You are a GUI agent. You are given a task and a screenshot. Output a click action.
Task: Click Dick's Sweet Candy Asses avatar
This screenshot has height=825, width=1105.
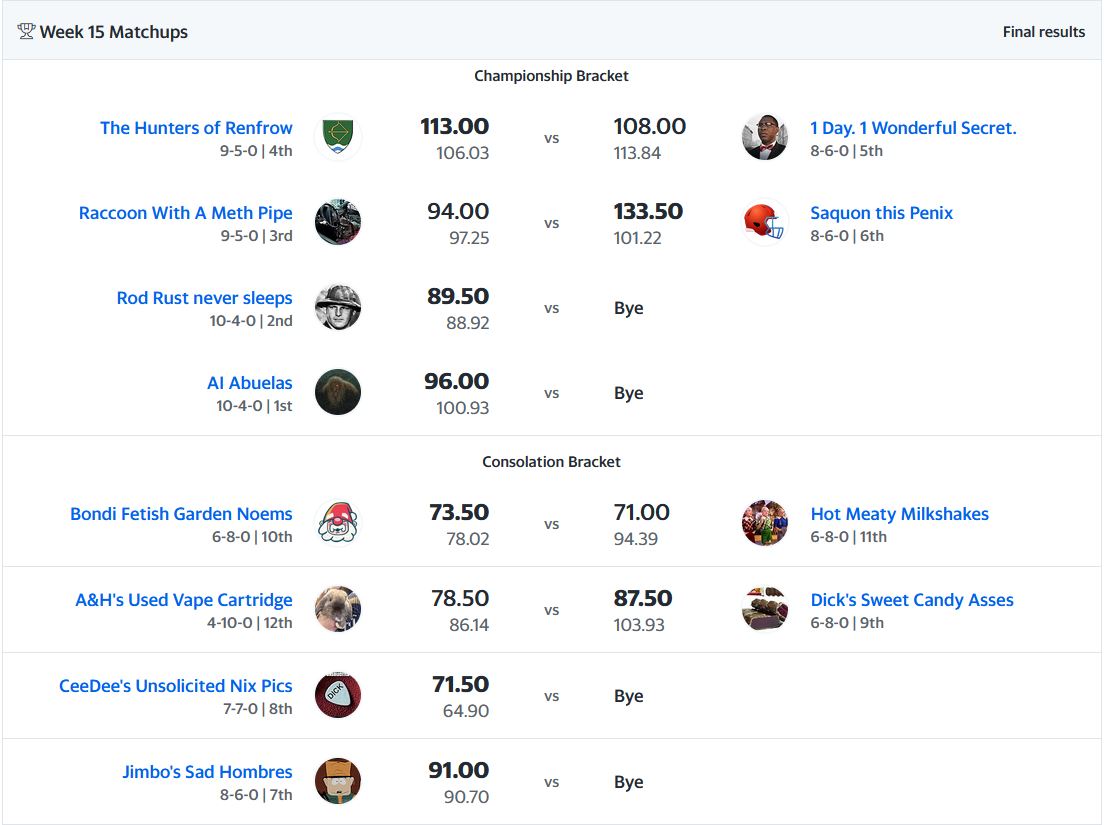click(x=765, y=609)
